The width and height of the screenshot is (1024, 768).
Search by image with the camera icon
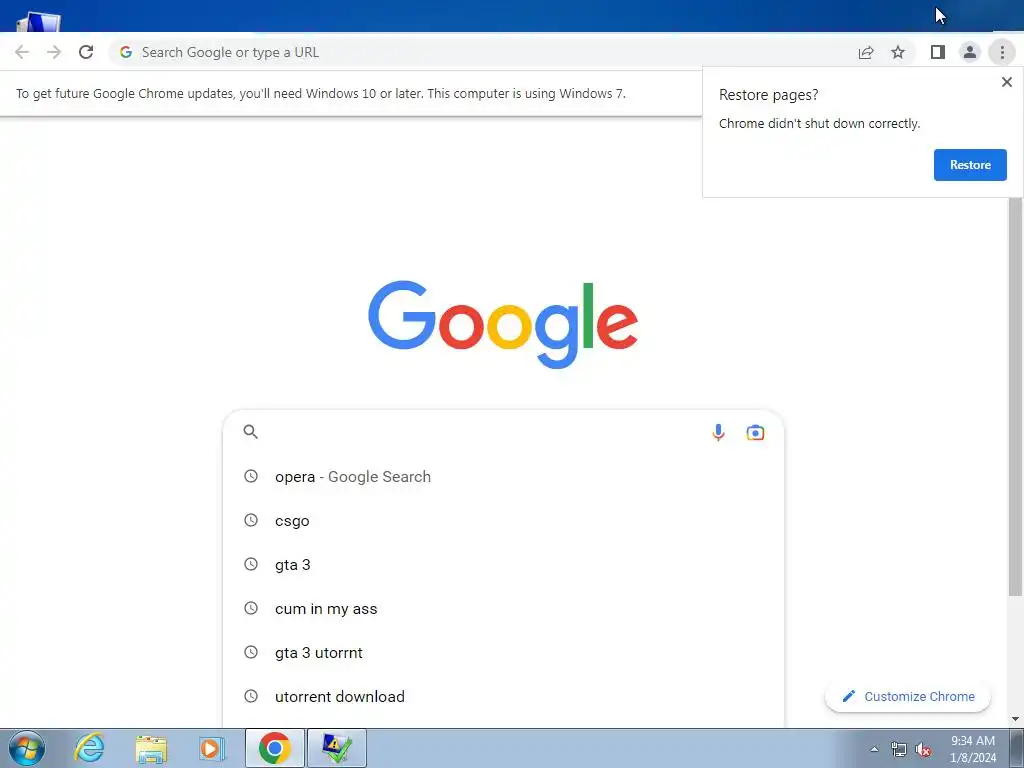click(x=756, y=432)
